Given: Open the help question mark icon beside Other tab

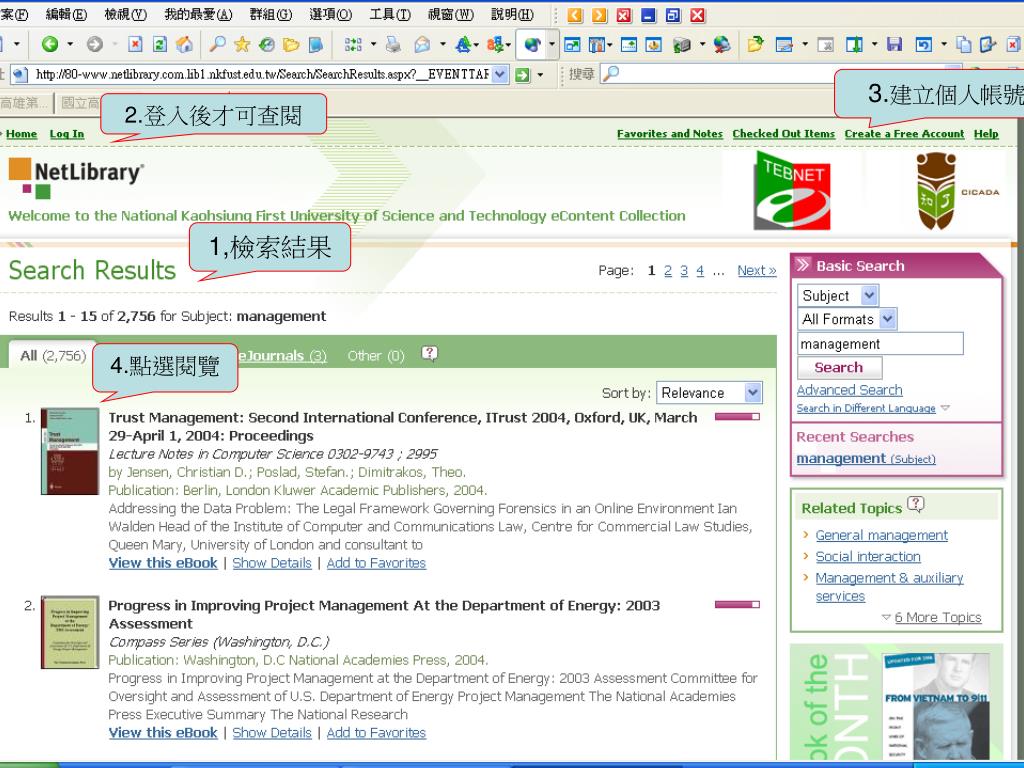Looking at the screenshot, I should [429, 353].
